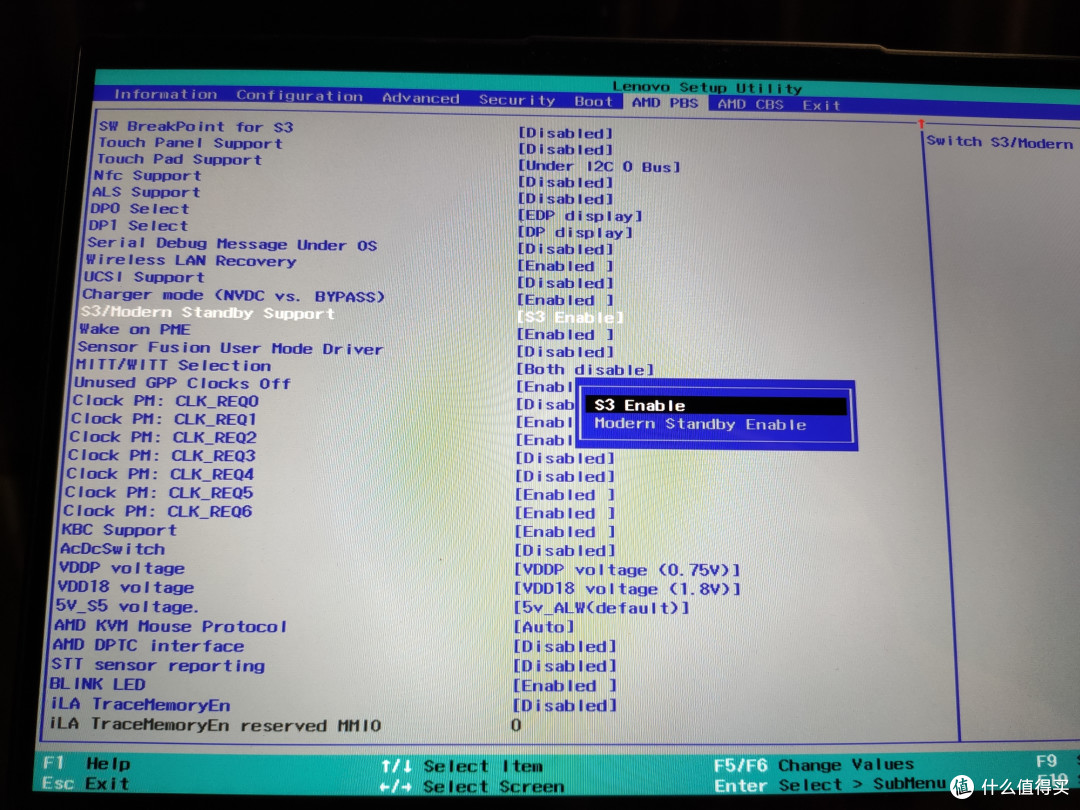Open the Boot tab
1080x810 pixels.
[593, 101]
